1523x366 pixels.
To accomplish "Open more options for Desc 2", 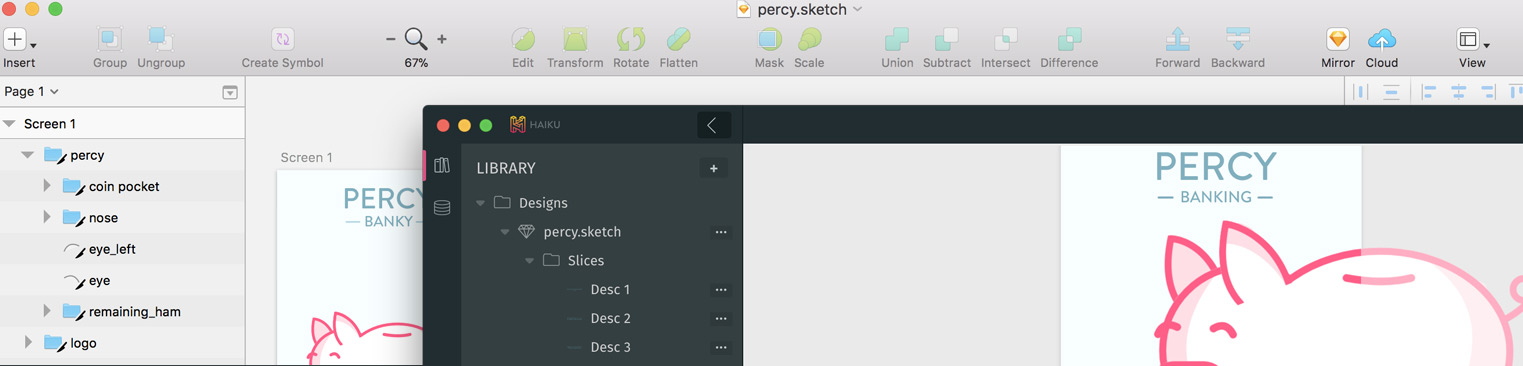I will pyautogui.click(x=721, y=319).
